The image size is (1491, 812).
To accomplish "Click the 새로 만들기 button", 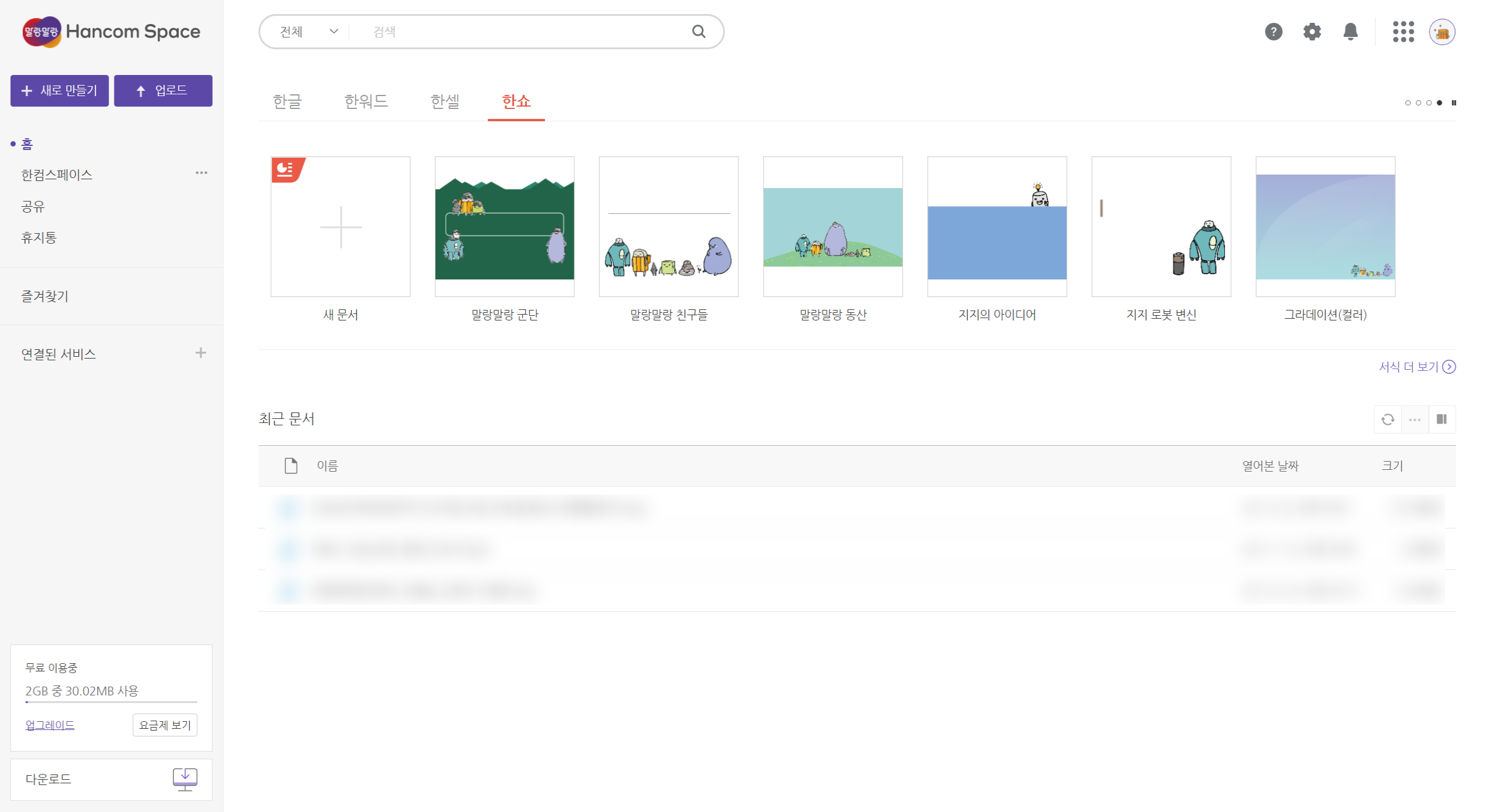I will [60, 91].
